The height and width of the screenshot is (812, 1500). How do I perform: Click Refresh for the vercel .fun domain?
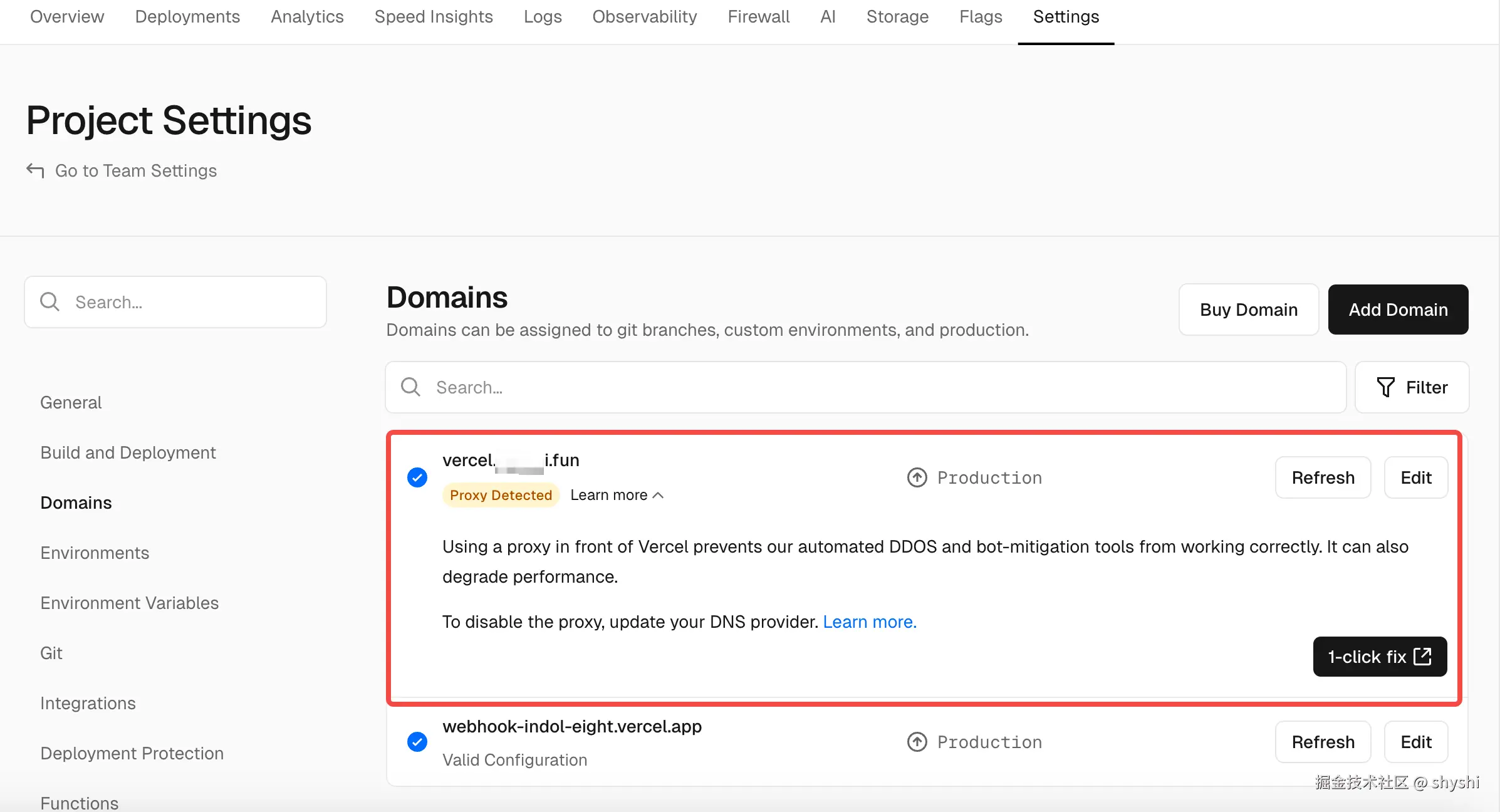tap(1323, 477)
